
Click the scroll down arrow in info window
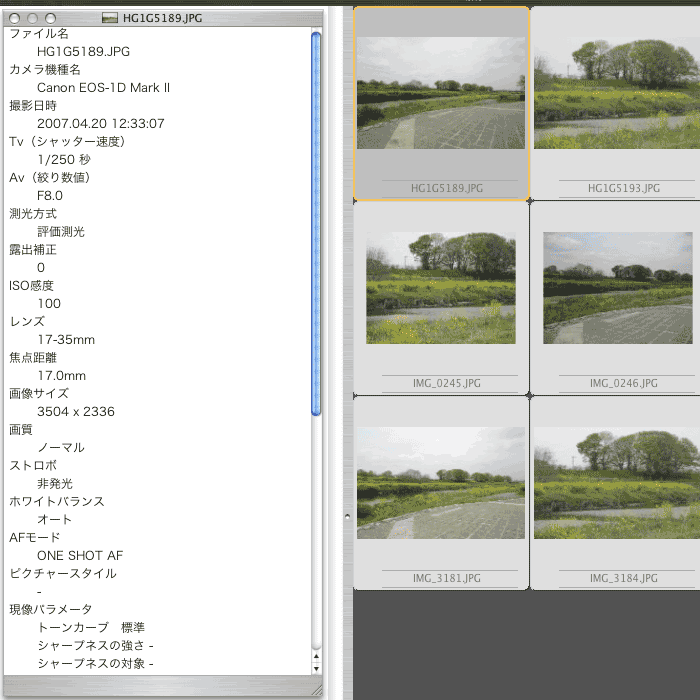(317, 667)
